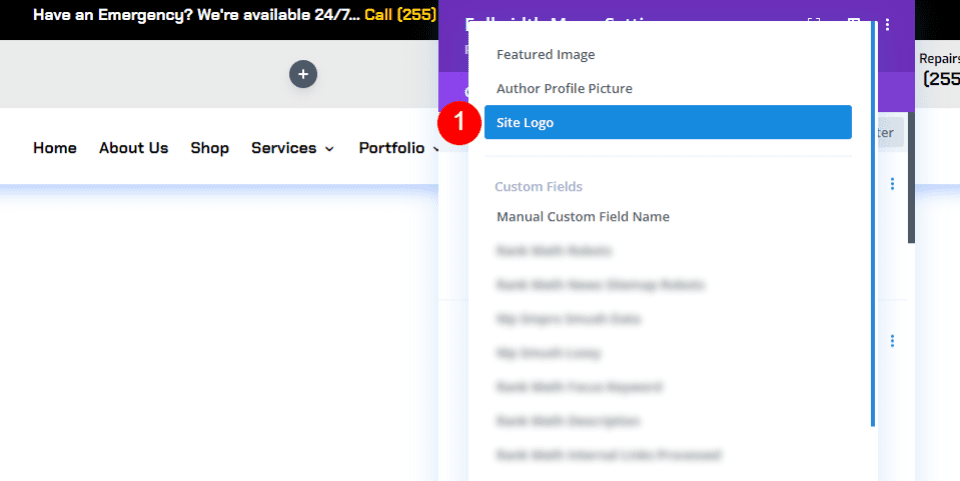This screenshot has height=481, width=960.
Task: Click three-dot options icon beside Wp Smush Lossy
Action: click(892, 341)
